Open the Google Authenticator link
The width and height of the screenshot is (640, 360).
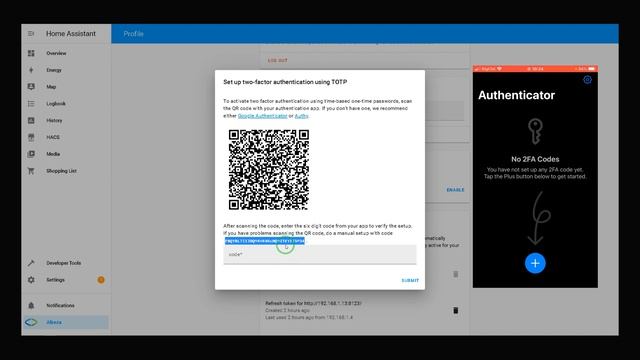coord(262,116)
